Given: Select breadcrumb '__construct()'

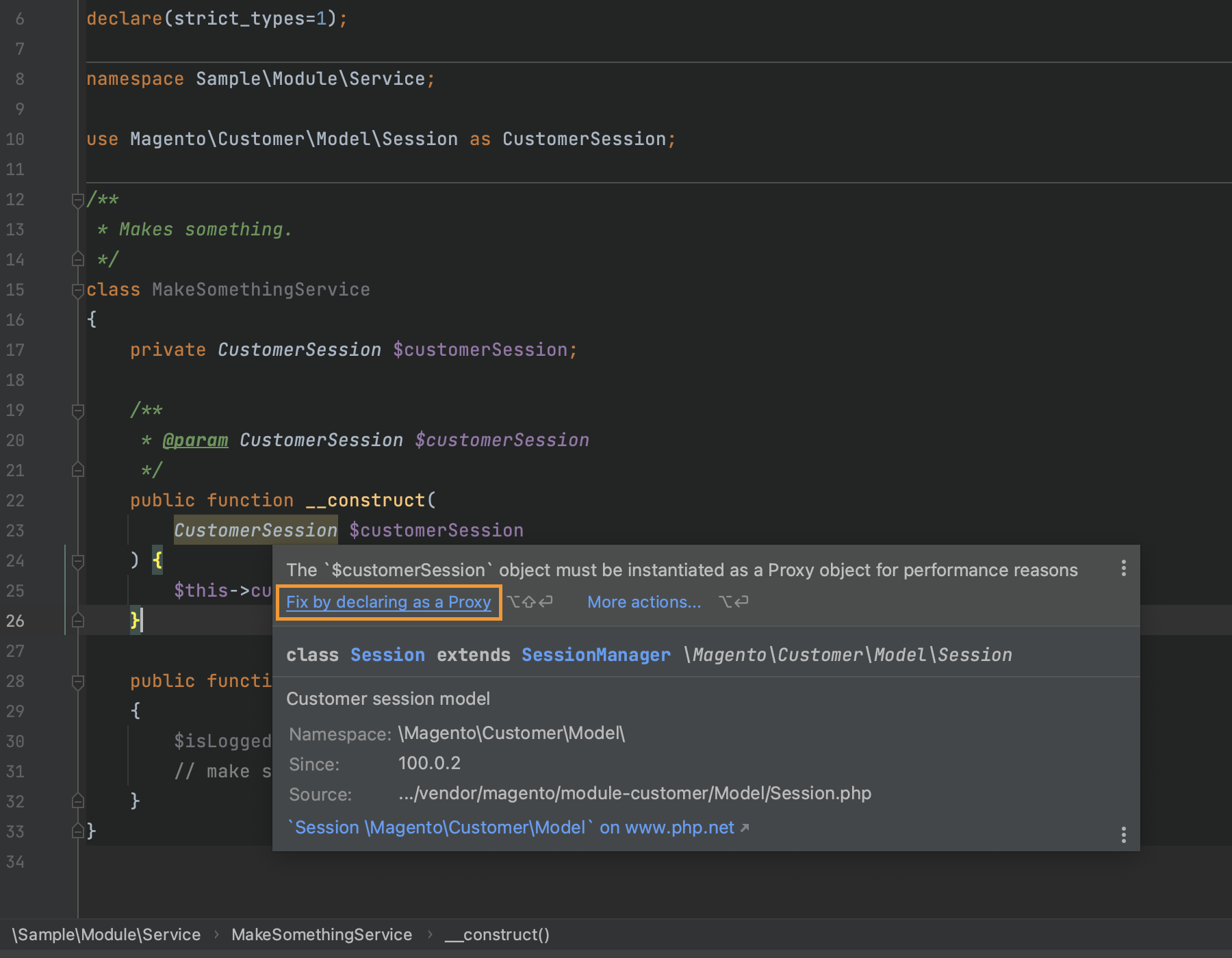Looking at the screenshot, I should 497,935.
